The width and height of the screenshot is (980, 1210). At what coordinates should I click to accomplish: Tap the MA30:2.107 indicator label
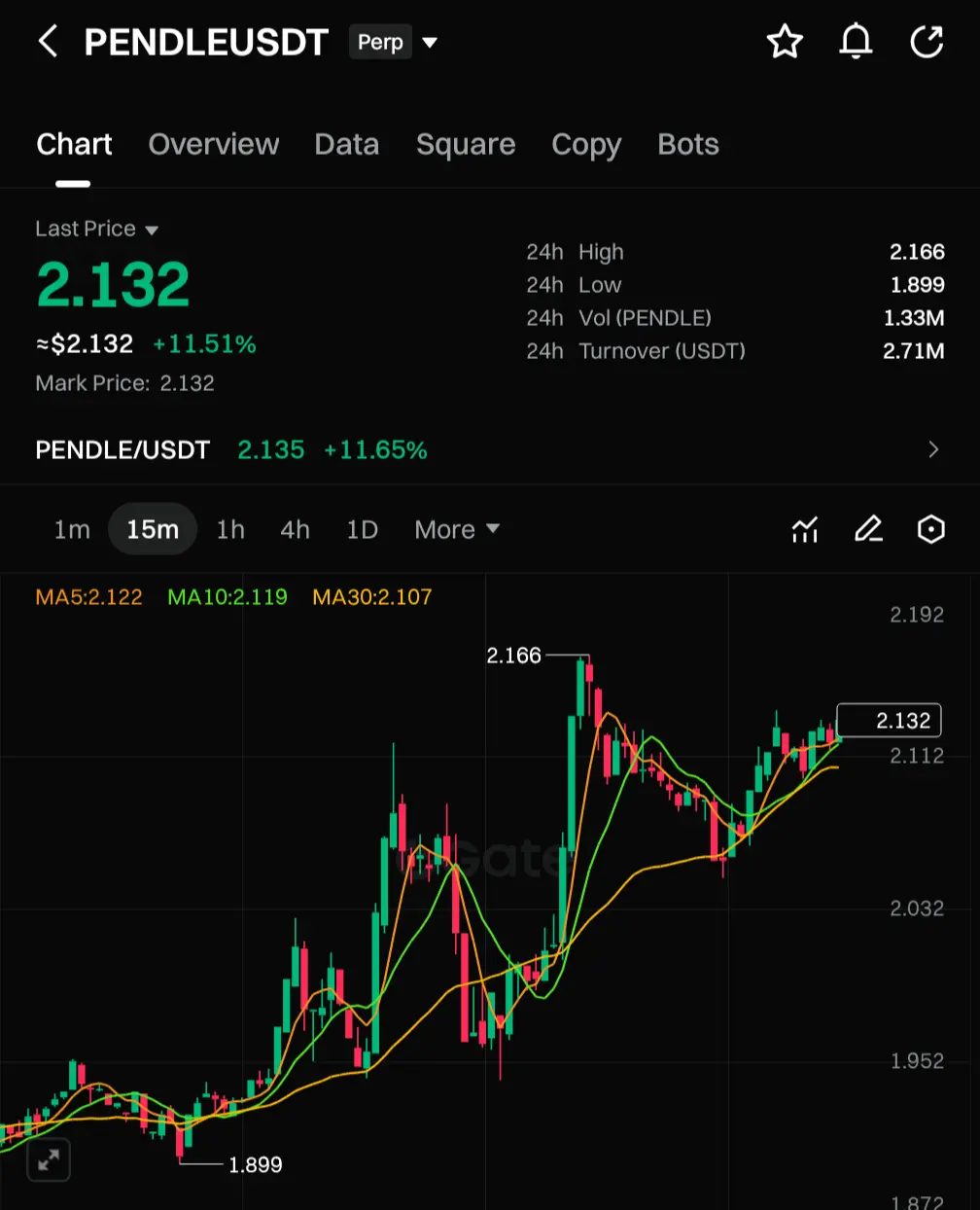pos(372,597)
